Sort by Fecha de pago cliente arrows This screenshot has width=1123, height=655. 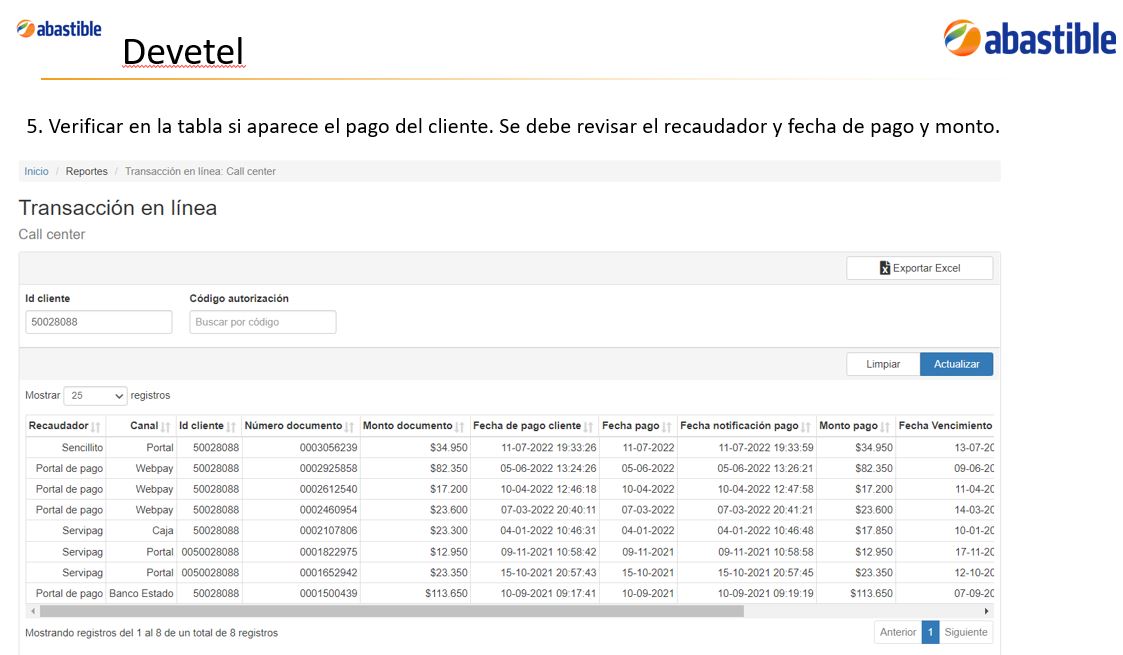tap(589, 427)
